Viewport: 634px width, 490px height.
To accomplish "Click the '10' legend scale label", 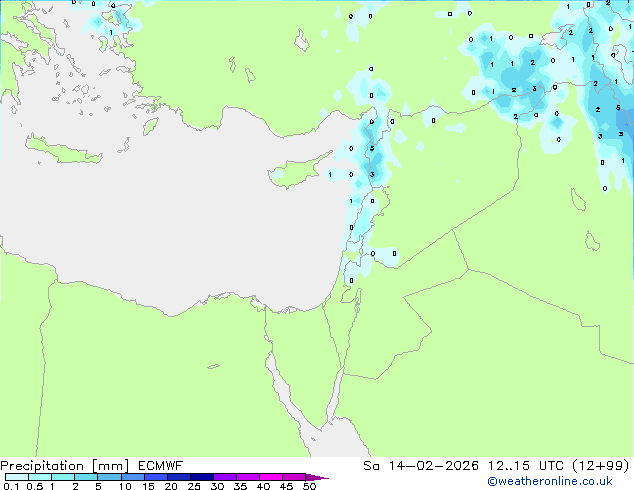I will (x=125, y=486).
